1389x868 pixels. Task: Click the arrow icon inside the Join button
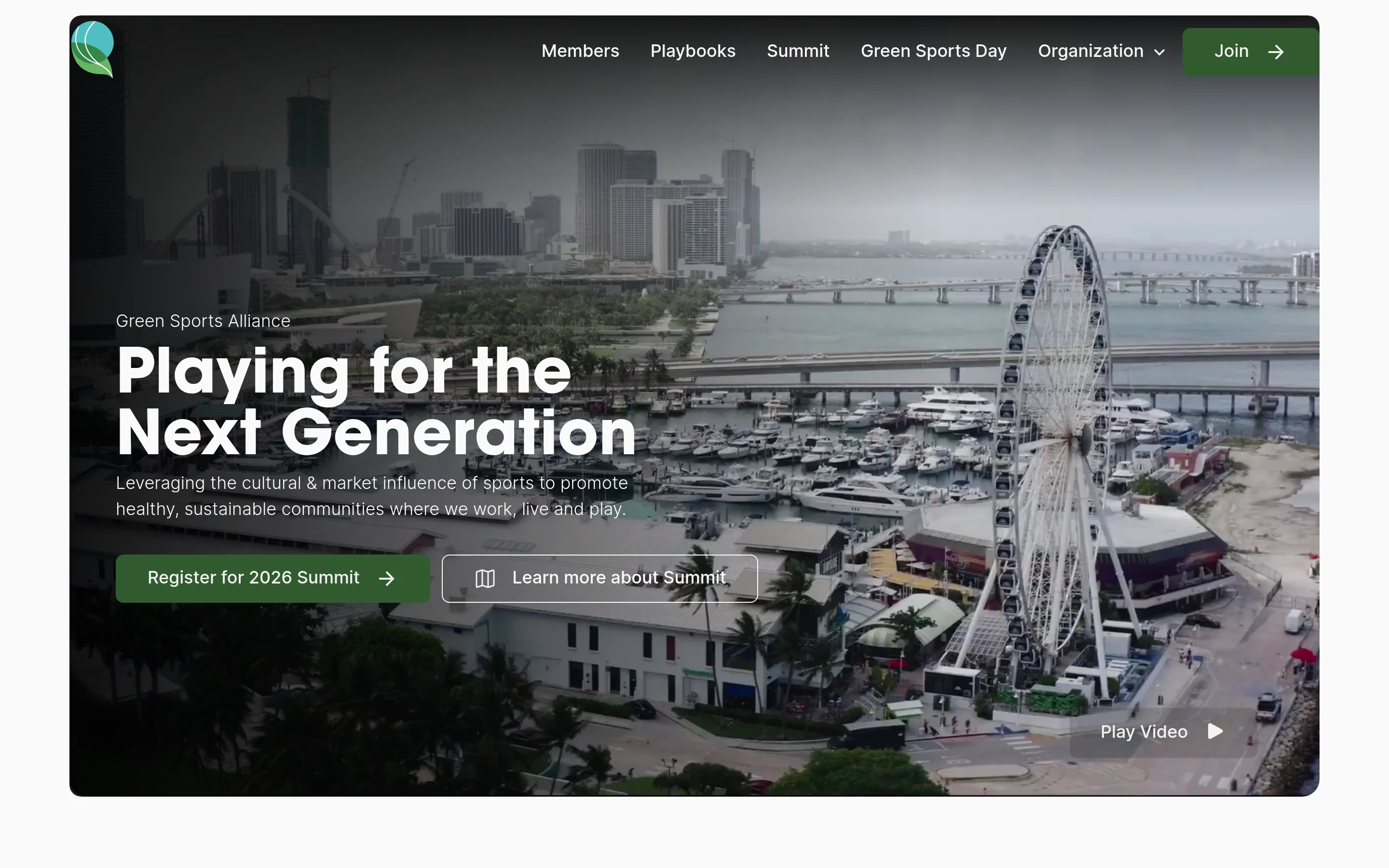point(1275,52)
